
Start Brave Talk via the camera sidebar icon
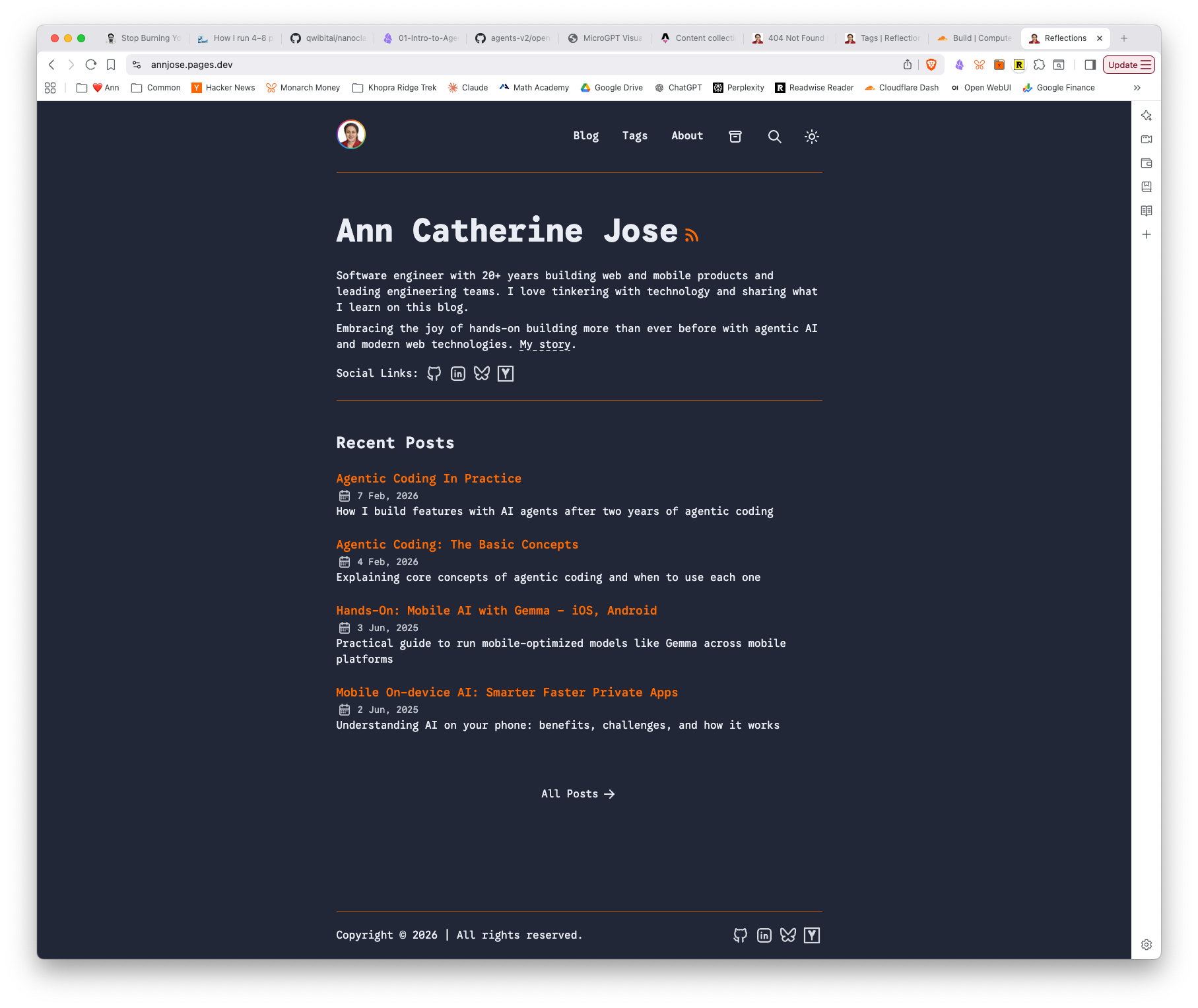pyautogui.click(x=1147, y=139)
